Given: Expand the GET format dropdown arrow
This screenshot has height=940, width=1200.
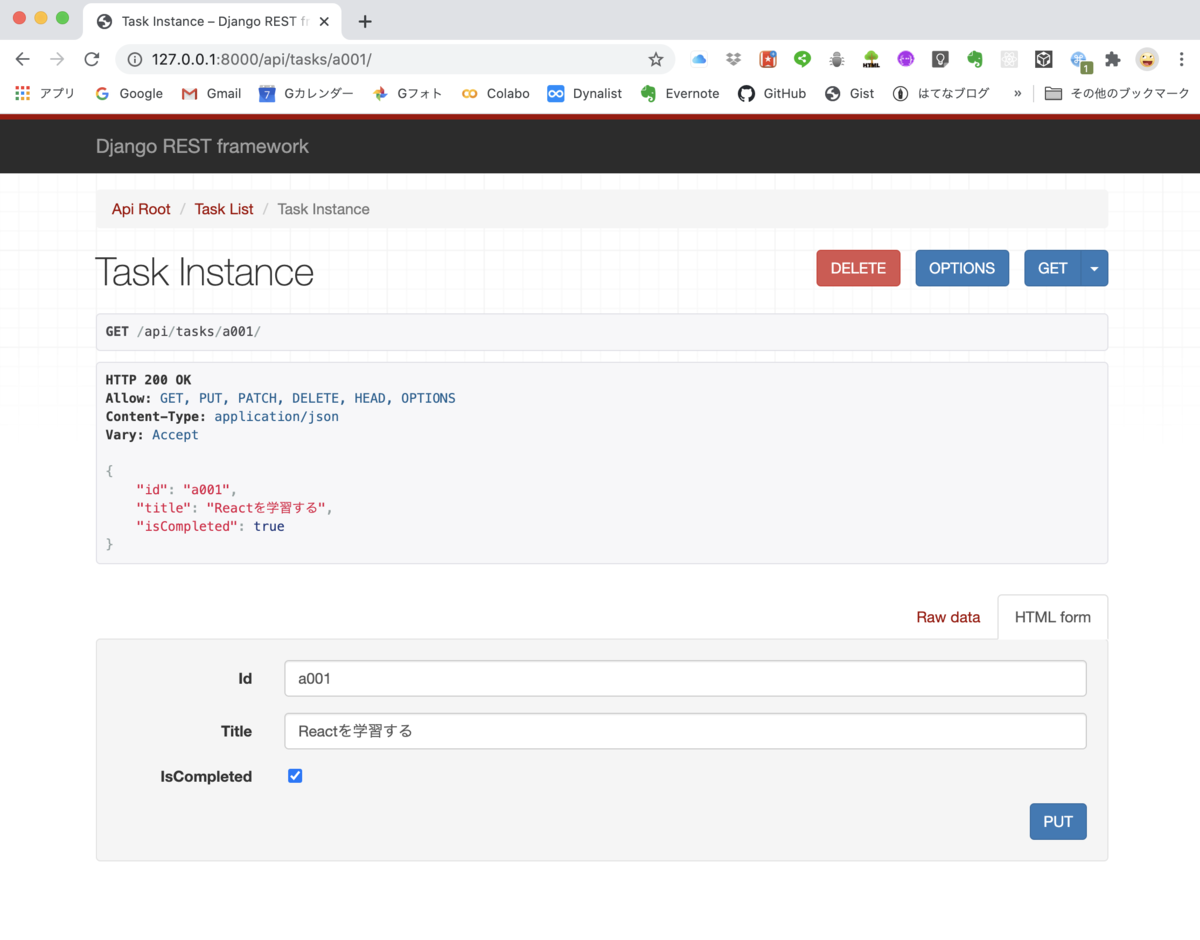Looking at the screenshot, I should point(1094,268).
